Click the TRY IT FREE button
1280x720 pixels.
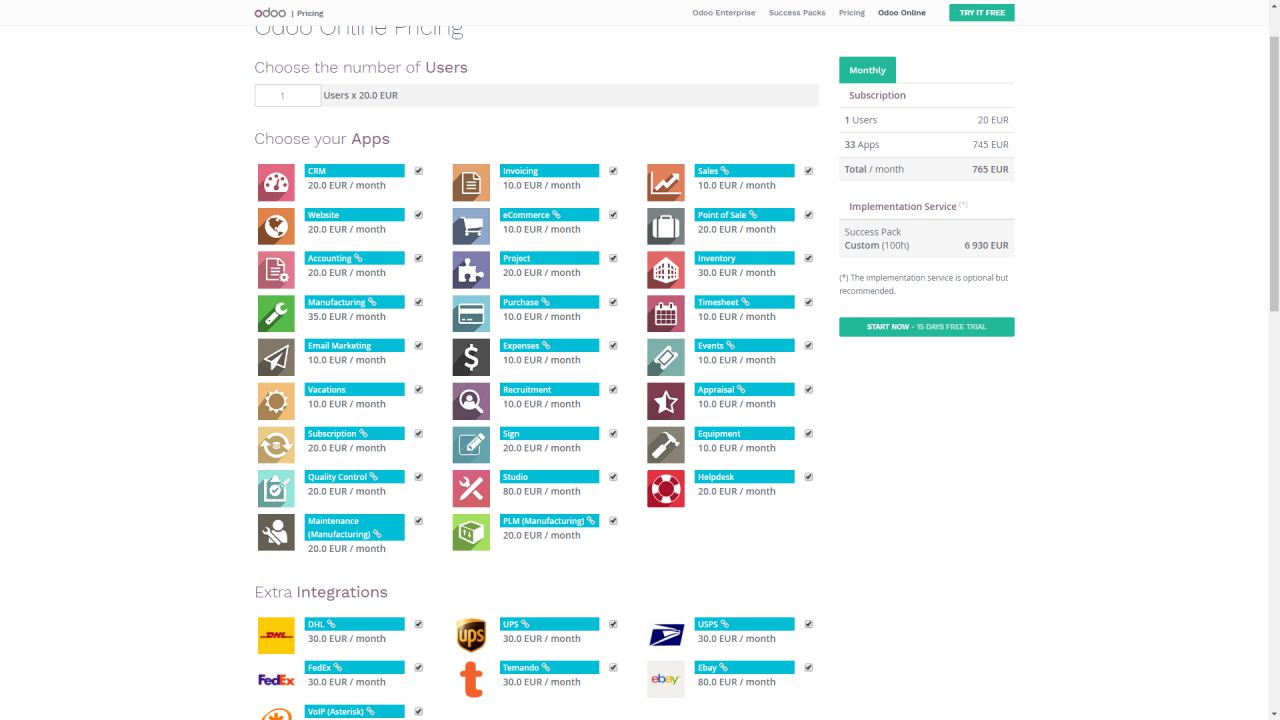[x=982, y=13]
